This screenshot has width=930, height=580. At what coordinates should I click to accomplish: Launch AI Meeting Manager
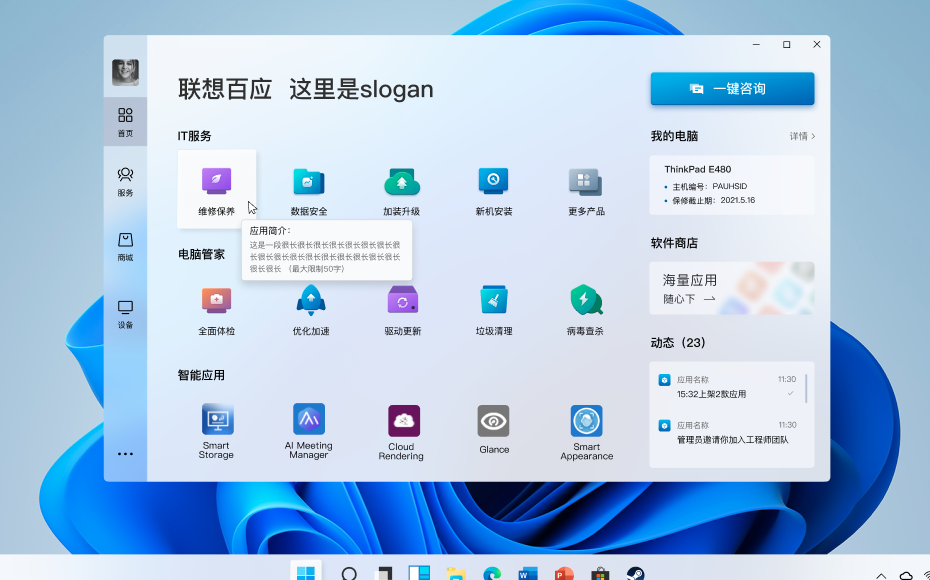click(x=309, y=419)
